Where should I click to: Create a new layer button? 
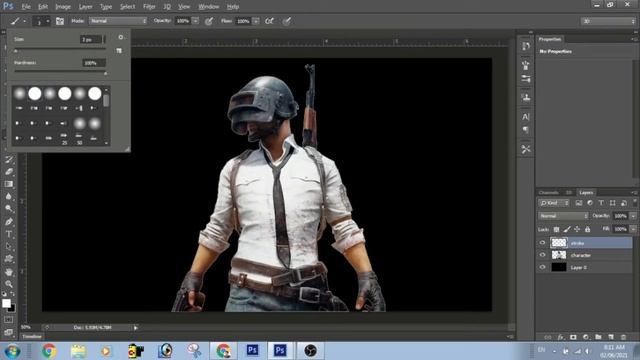click(611, 337)
